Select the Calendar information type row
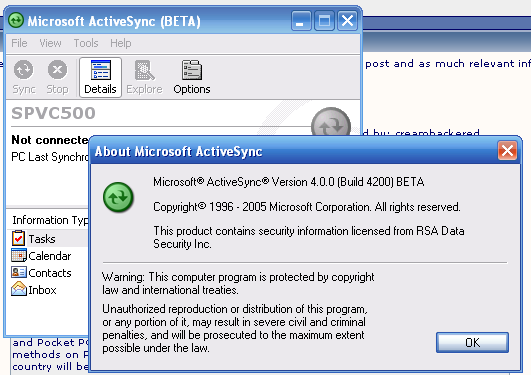This screenshot has height=375, width=531. tap(47, 256)
